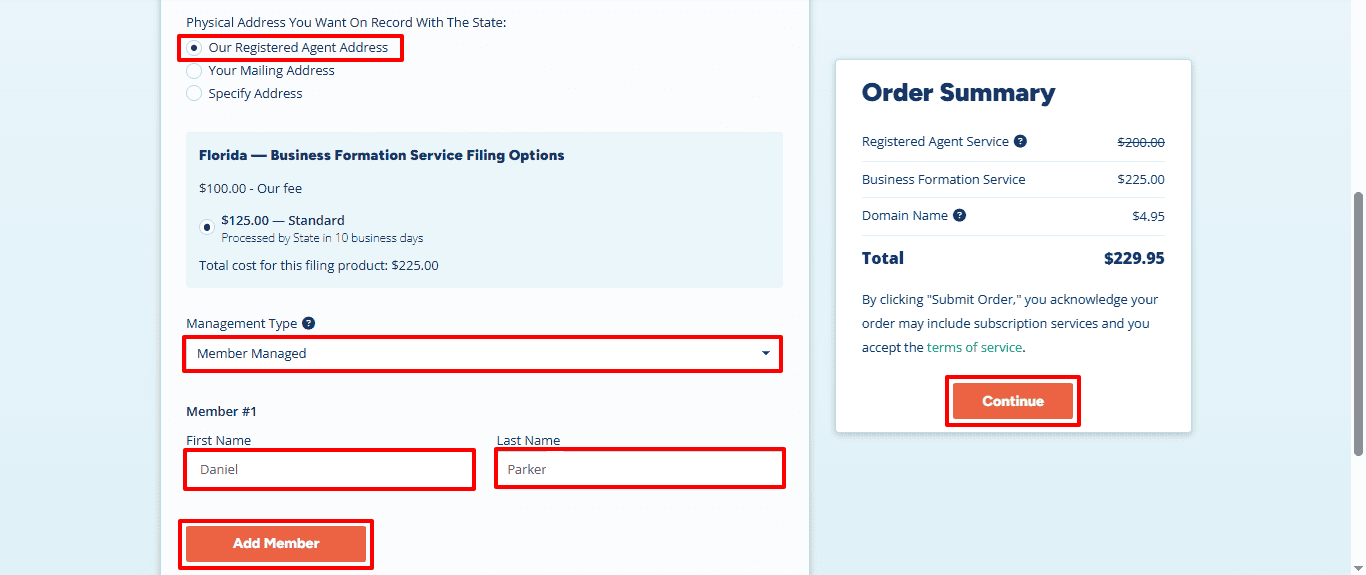Click 'Processed by State in 10 business days' text
This screenshot has height=575, width=1366.
coord(322,239)
